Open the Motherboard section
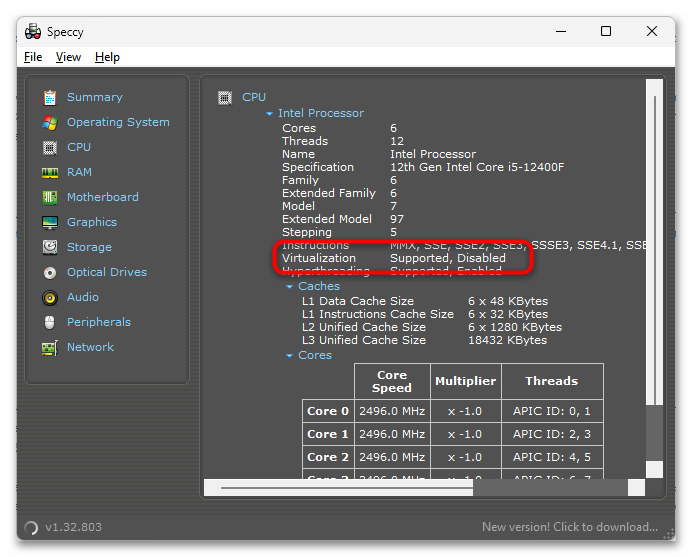Image resolution: width=692 pixels, height=557 pixels. coord(103,197)
